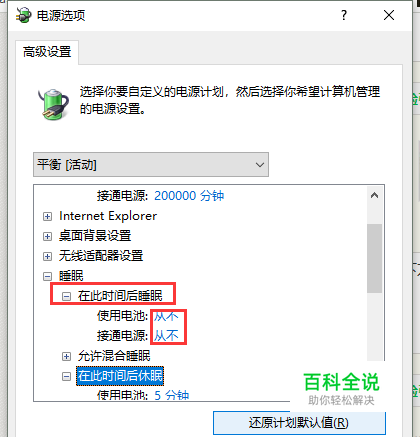Expand the 允许混合睡眠 node
This screenshot has width=420, height=437.
pos(66,356)
